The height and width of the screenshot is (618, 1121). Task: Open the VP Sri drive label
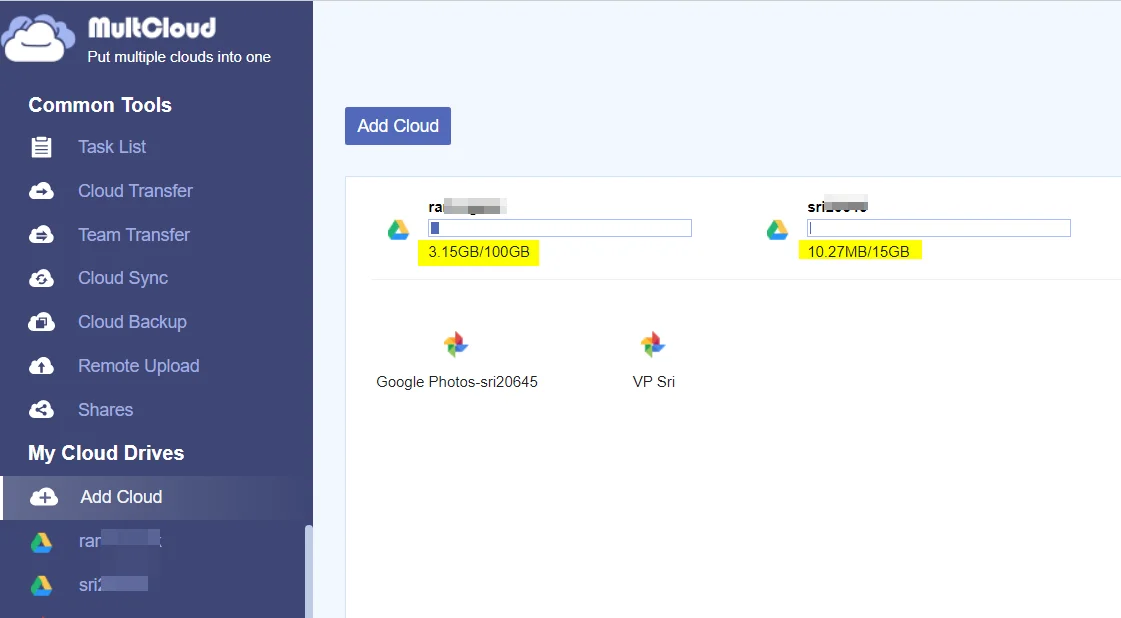tap(653, 382)
